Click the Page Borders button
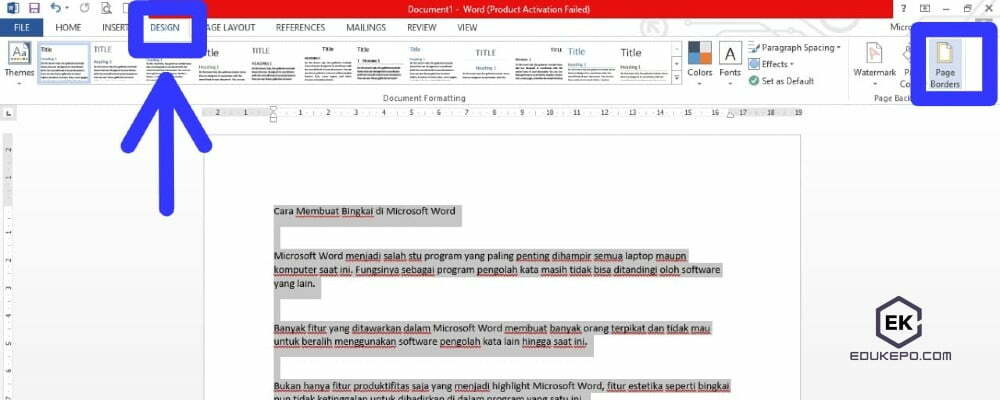 click(945, 66)
